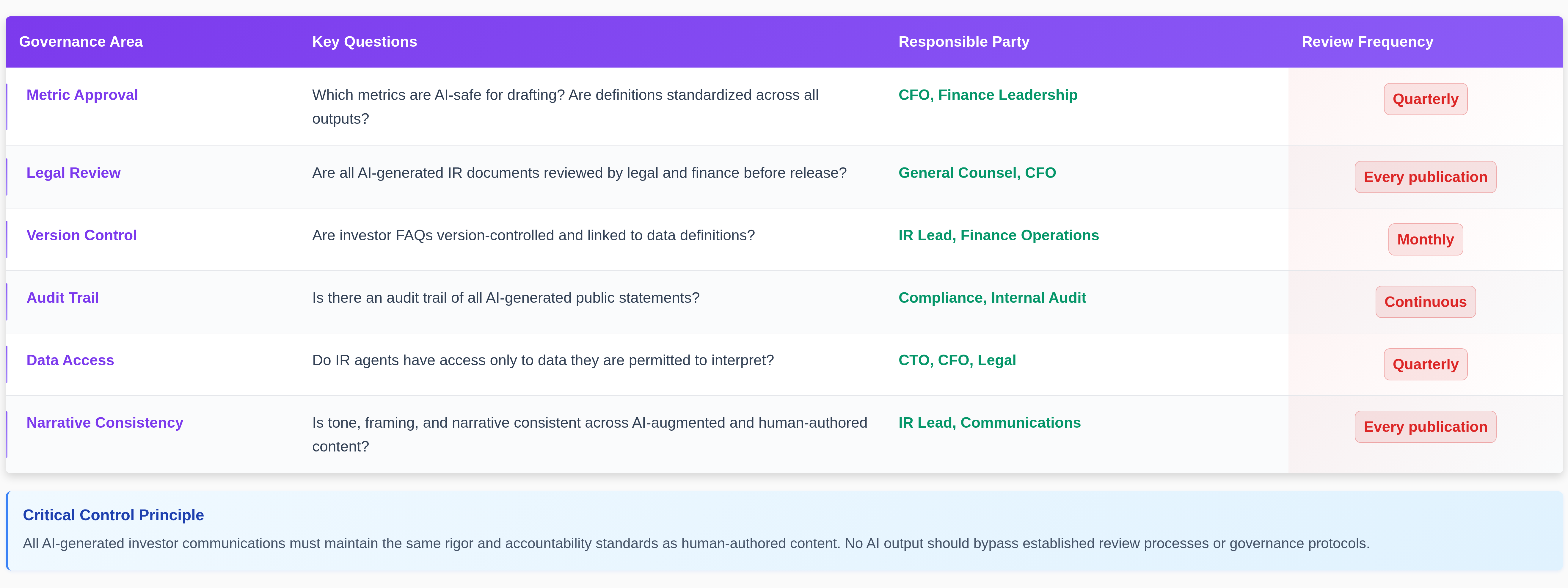Click the General Counsel, CFO responsible party
The image size is (1568, 588).
click(x=977, y=173)
